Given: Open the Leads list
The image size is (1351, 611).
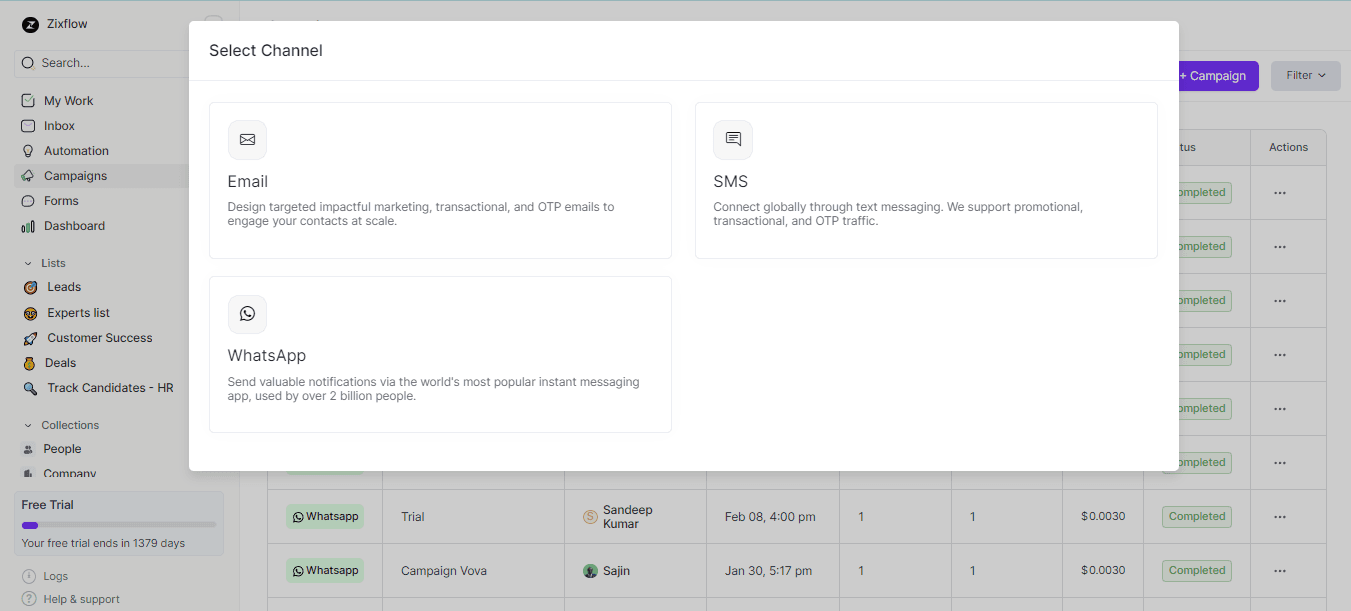Looking at the screenshot, I should 62,287.
